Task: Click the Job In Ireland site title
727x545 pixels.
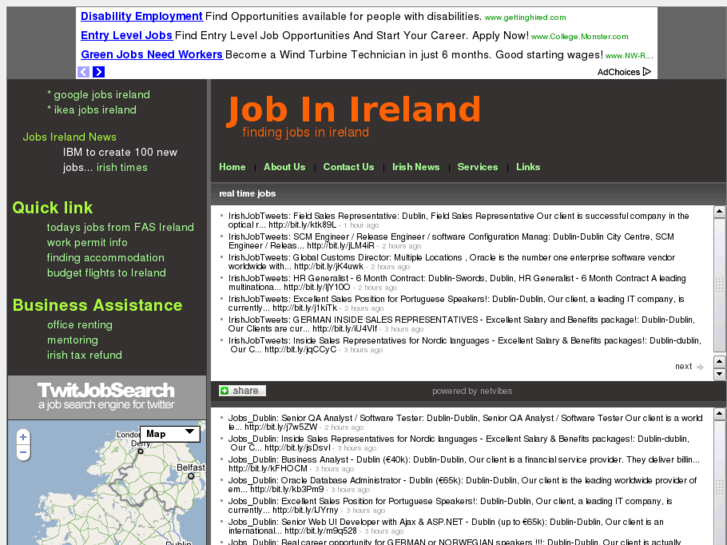Action: point(353,109)
